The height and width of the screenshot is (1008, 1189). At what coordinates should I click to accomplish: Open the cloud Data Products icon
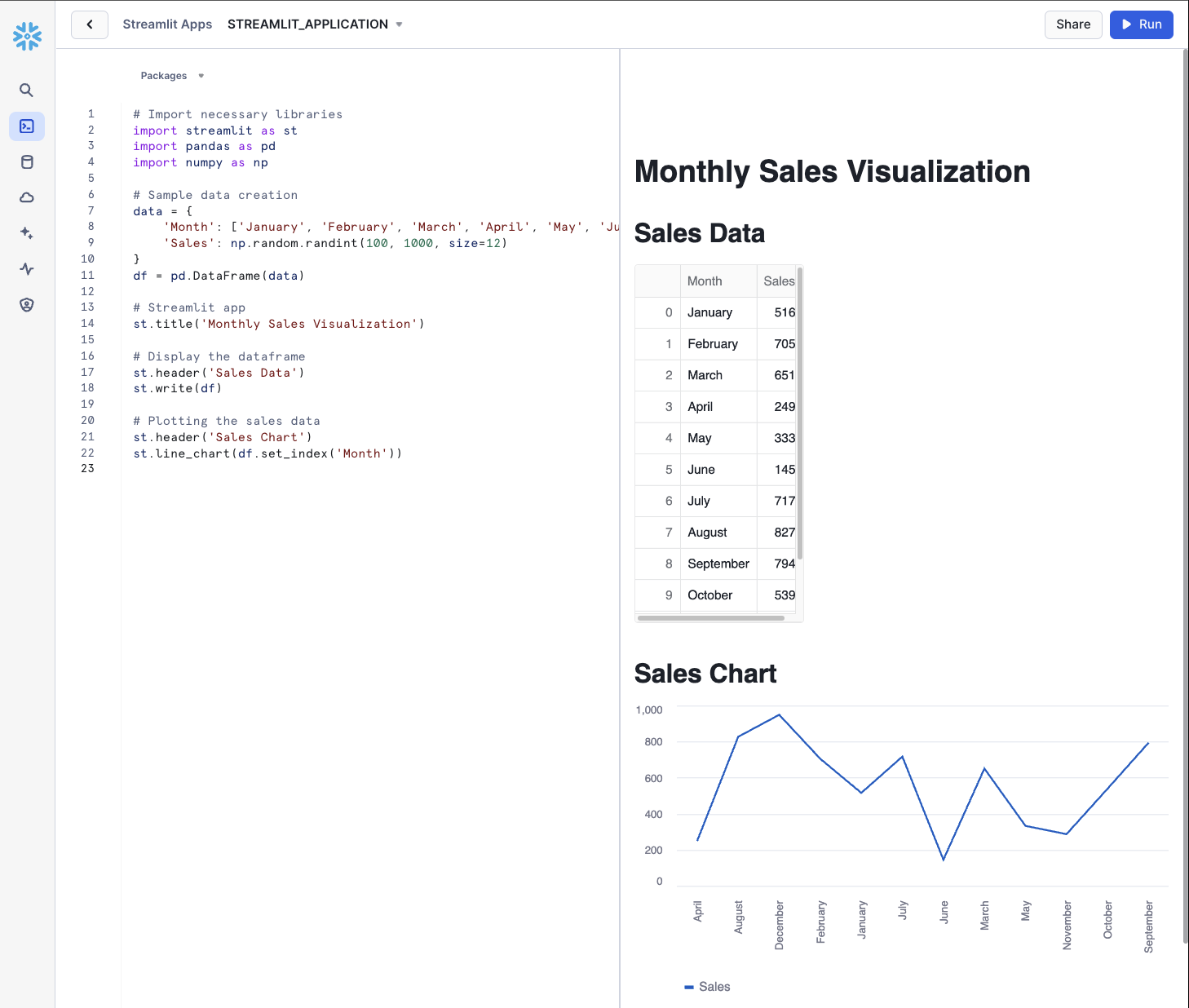coord(27,197)
